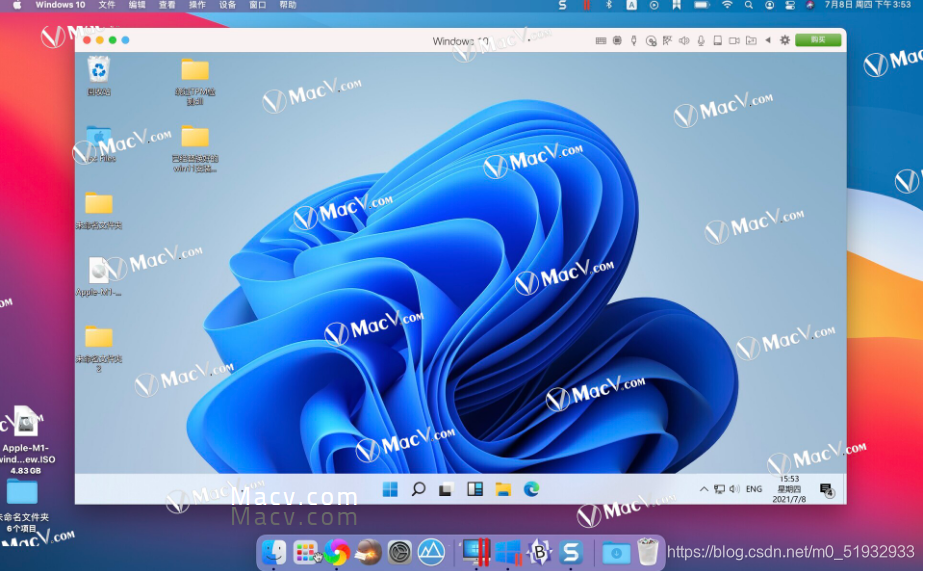The image size is (925, 571).
Task: Click the blue fourth window control button
Action: coord(125,40)
